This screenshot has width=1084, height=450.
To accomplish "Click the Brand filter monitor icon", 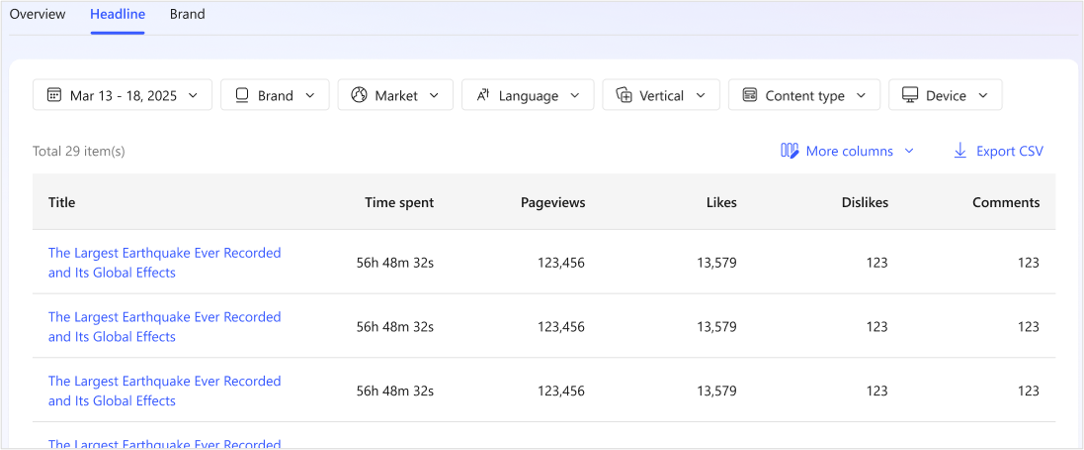I will (241, 96).
